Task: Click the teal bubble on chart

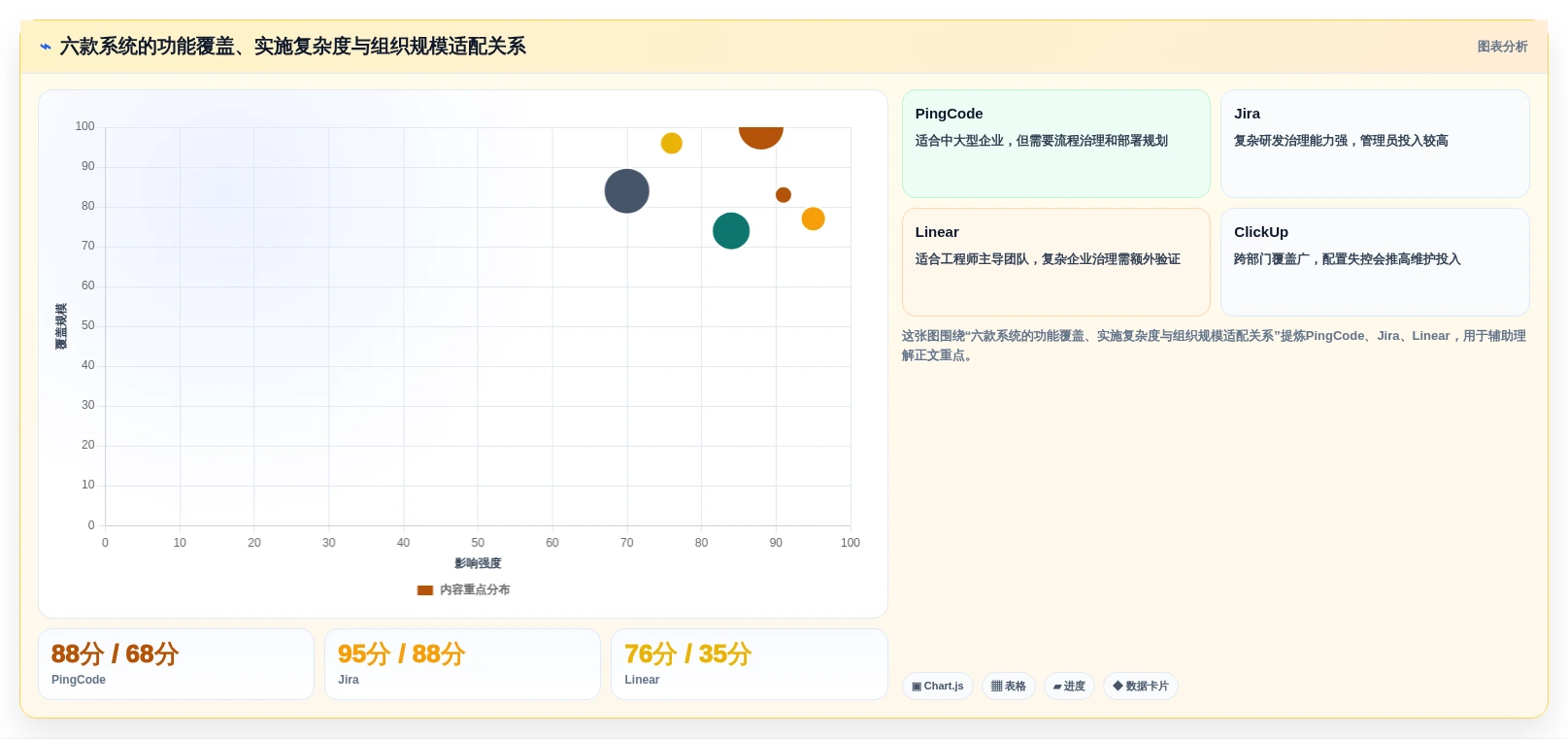Action: pyautogui.click(x=731, y=231)
